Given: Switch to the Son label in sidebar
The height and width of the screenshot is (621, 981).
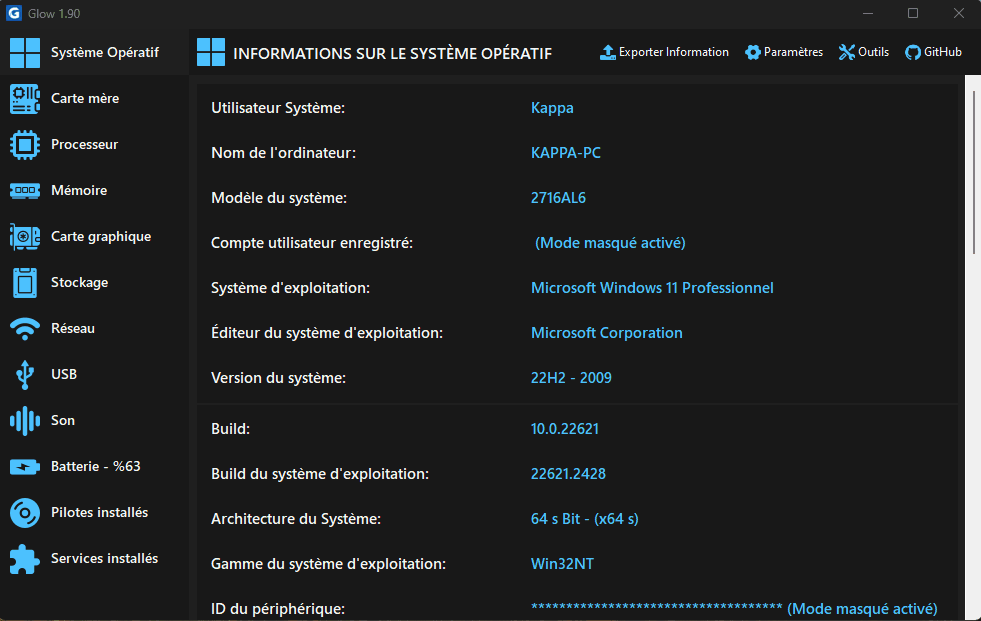Looking at the screenshot, I should click(x=63, y=420).
